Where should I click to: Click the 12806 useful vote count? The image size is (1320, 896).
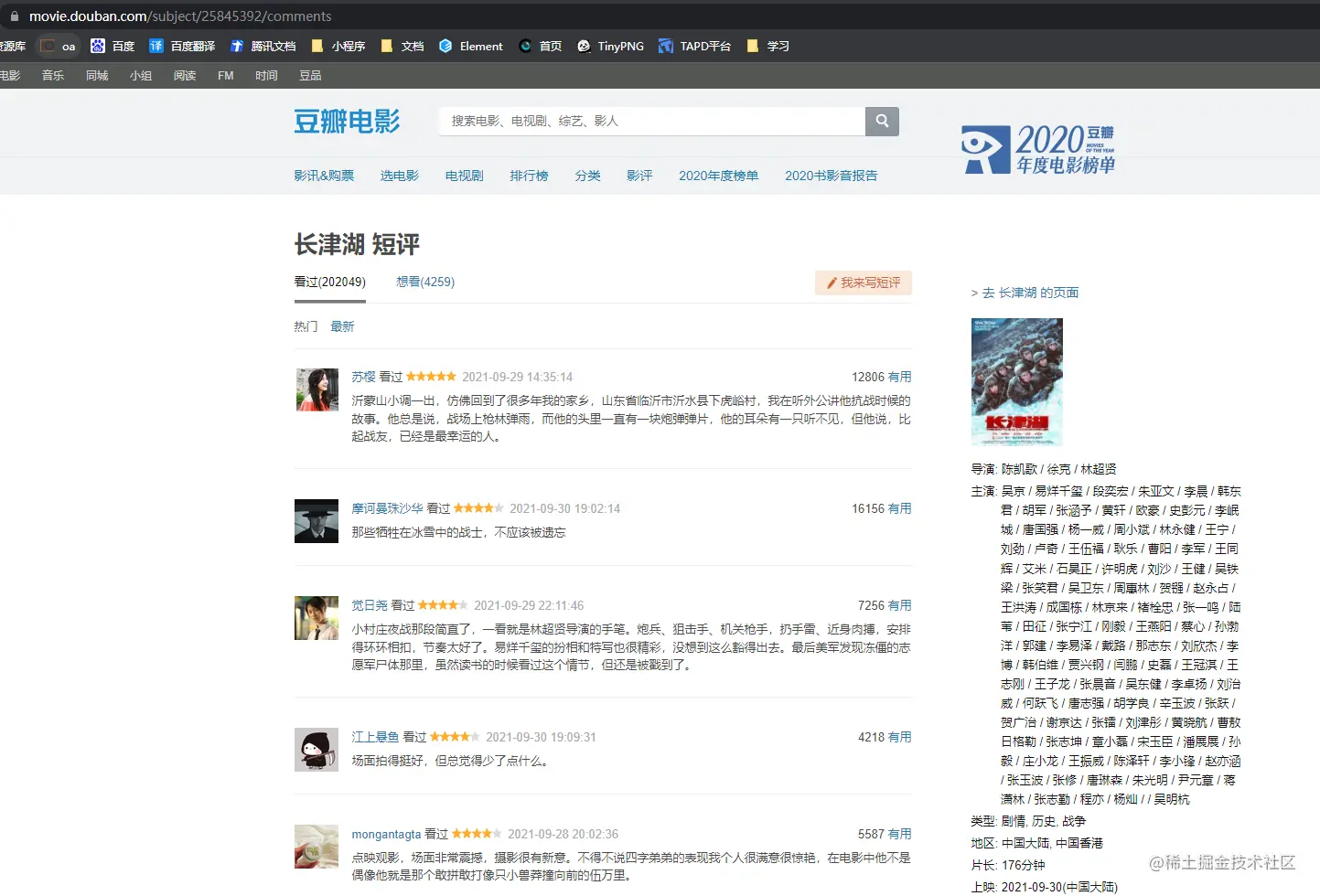click(868, 377)
